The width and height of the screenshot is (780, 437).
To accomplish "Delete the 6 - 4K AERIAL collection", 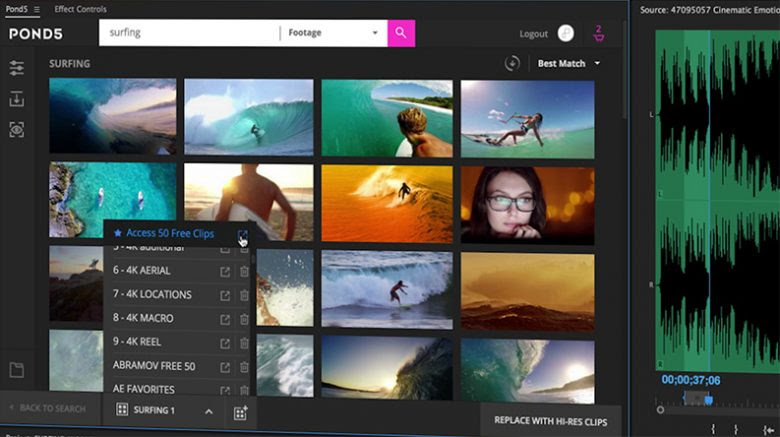I will (244, 271).
